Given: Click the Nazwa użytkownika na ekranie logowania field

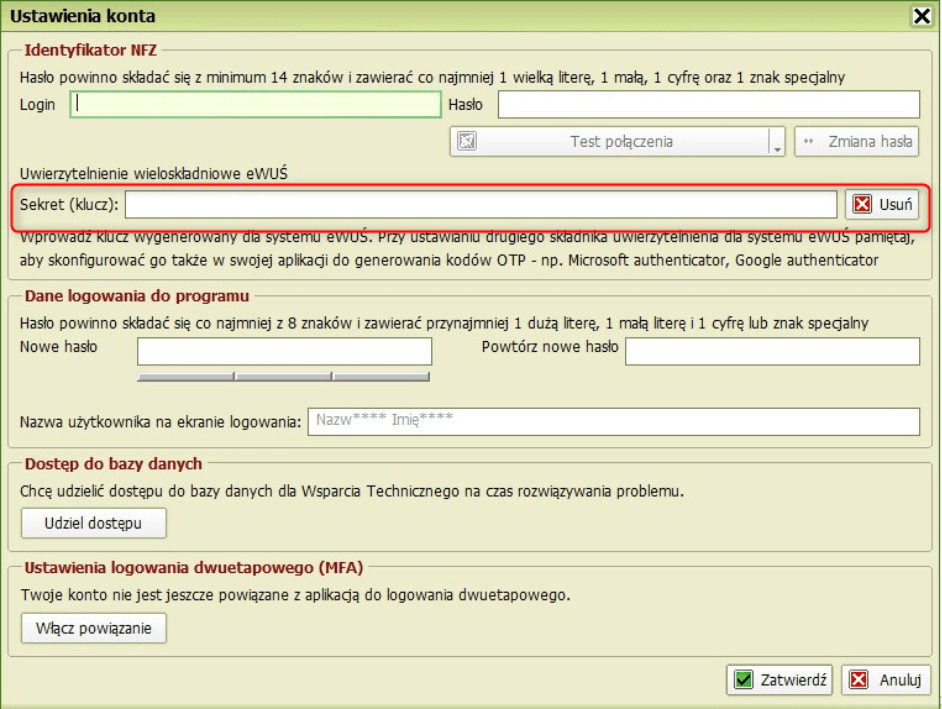Looking at the screenshot, I should (x=613, y=421).
